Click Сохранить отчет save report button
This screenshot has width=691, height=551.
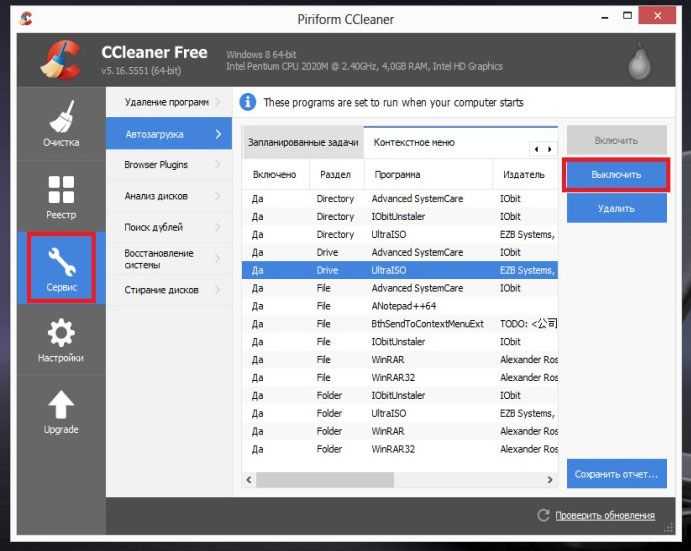(x=616, y=474)
